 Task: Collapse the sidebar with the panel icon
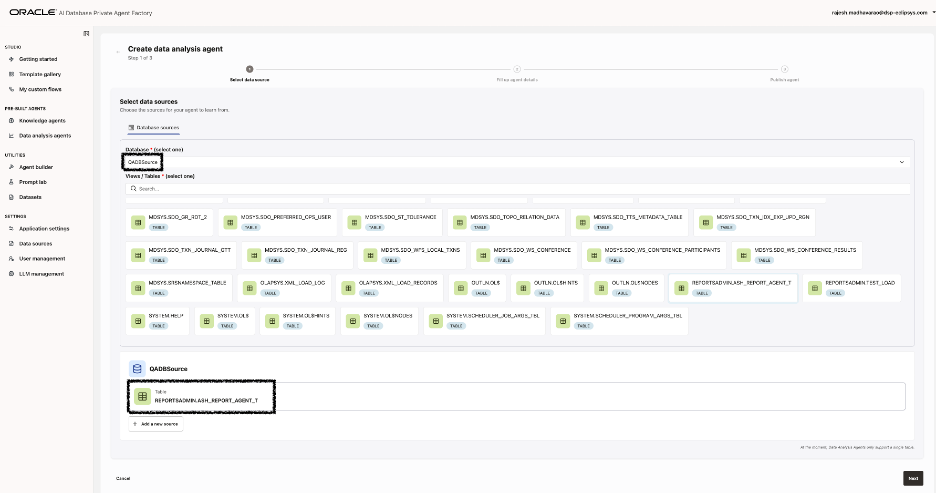[x=86, y=35]
